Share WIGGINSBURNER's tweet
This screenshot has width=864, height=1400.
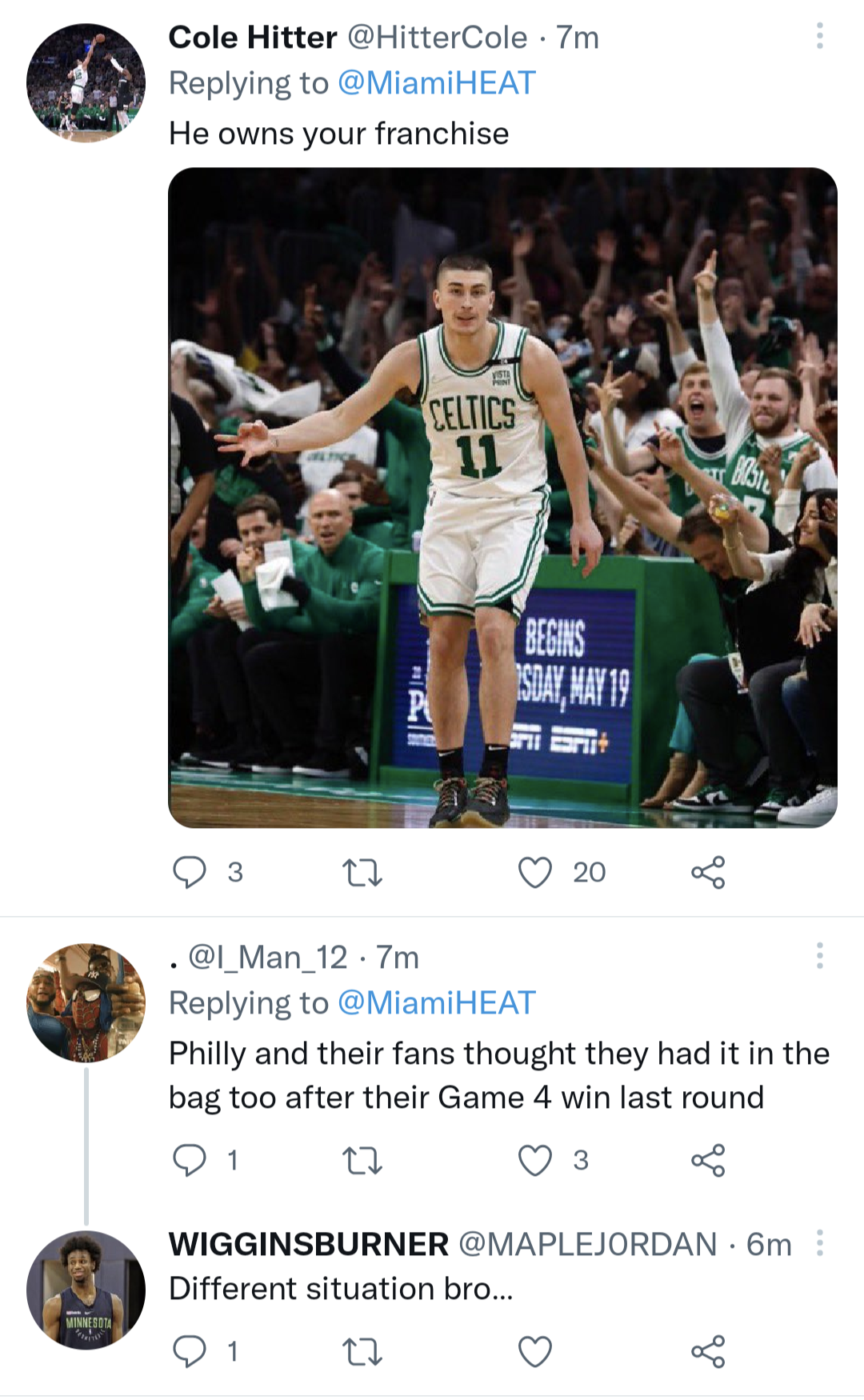click(708, 1351)
